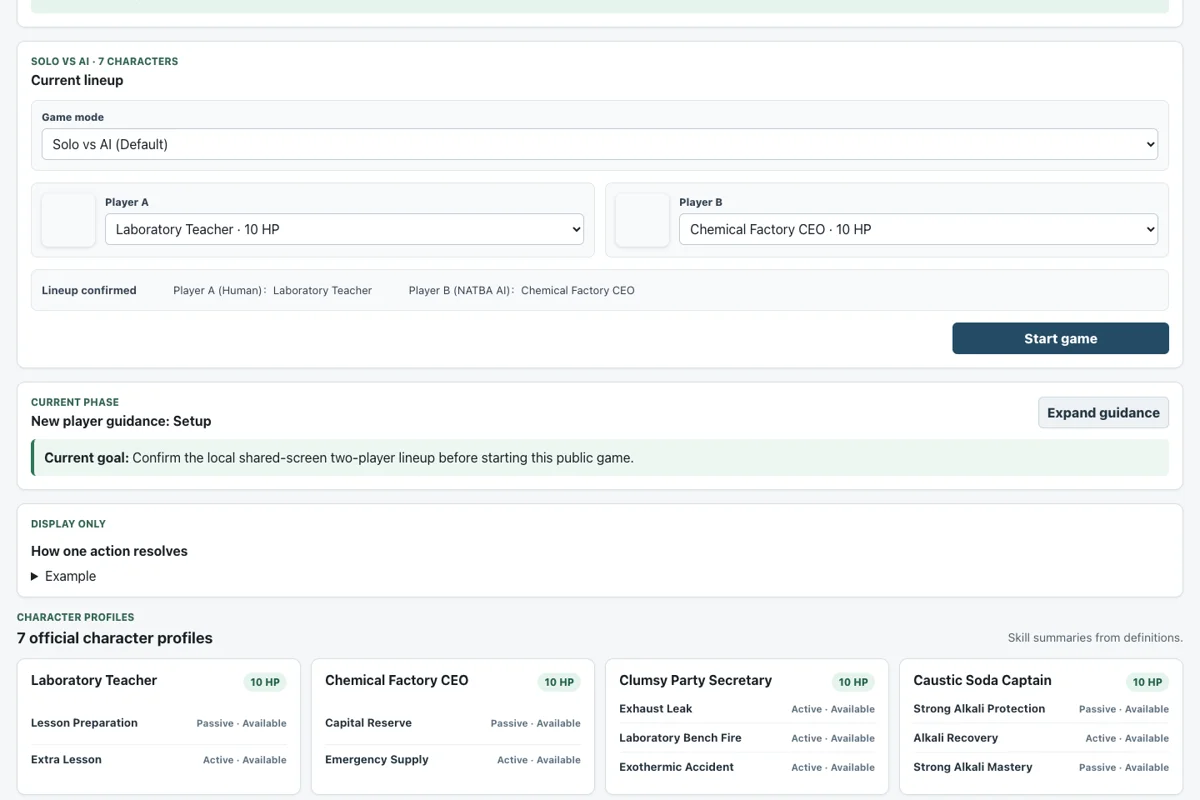Screen dimensions: 1200x800
Task: Click Passive · Available status beside Lesson Preparation
Action: pos(241,723)
